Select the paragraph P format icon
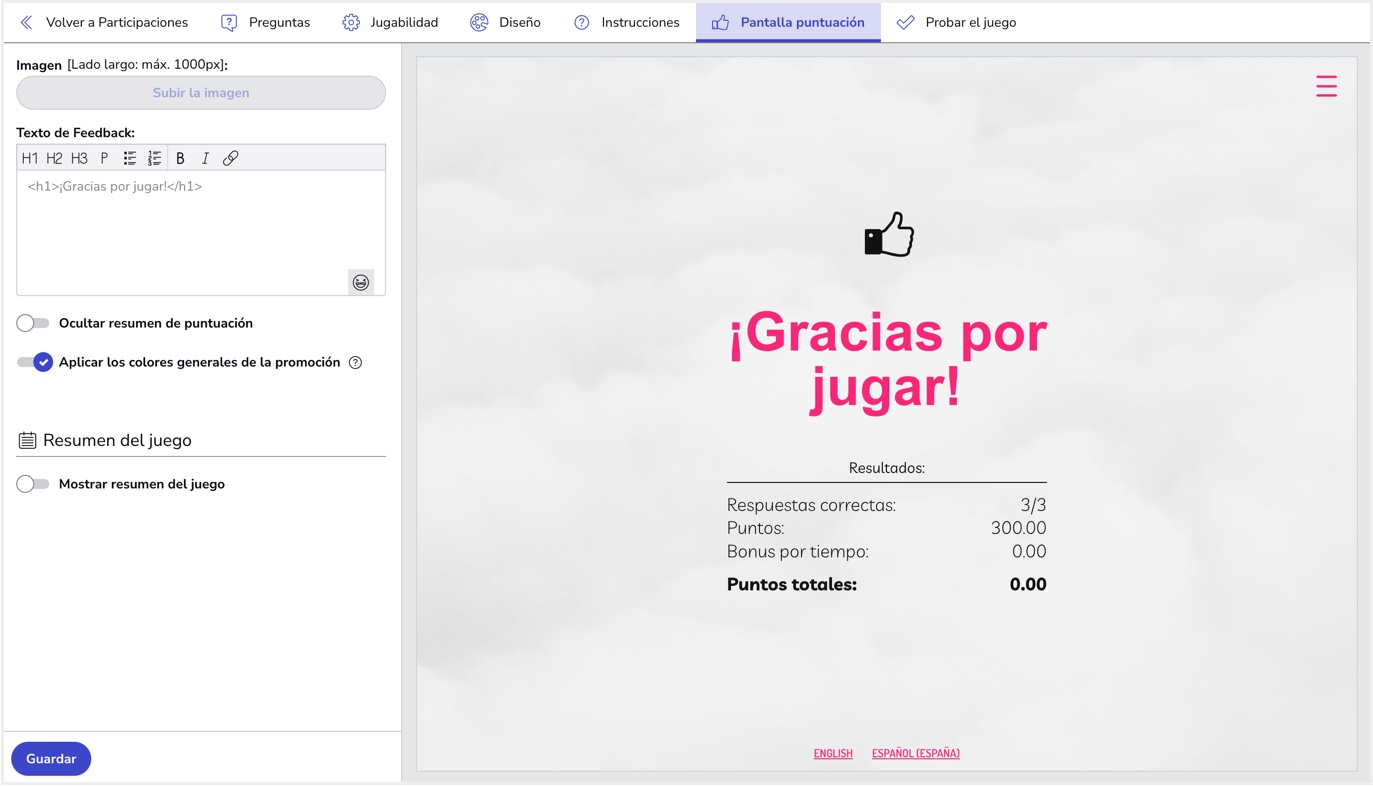1373x786 pixels. coord(104,158)
